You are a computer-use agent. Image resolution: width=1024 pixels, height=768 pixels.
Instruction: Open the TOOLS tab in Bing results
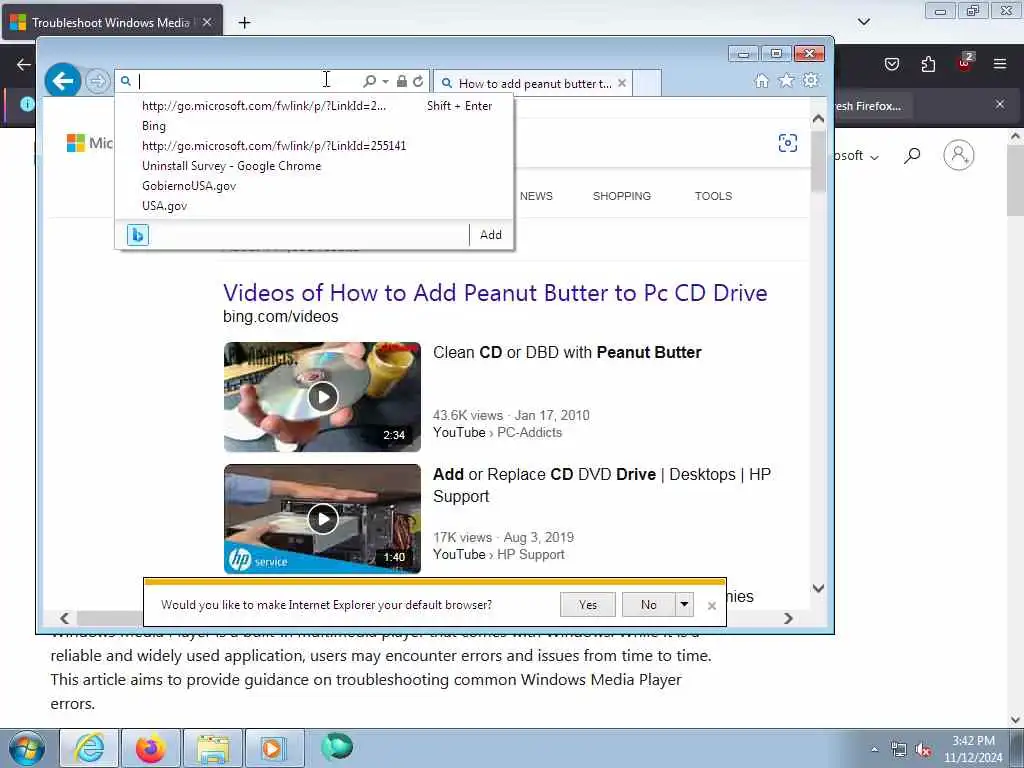click(x=713, y=196)
